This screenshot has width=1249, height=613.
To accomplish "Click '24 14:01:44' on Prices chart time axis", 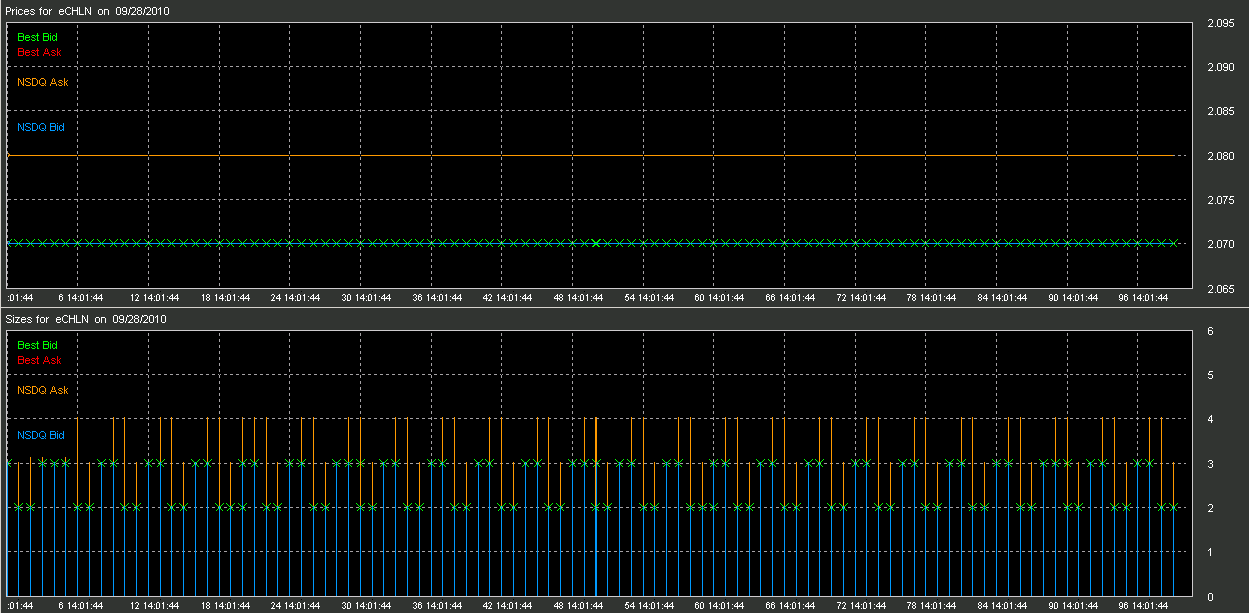I will pyautogui.click(x=296, y=297).
